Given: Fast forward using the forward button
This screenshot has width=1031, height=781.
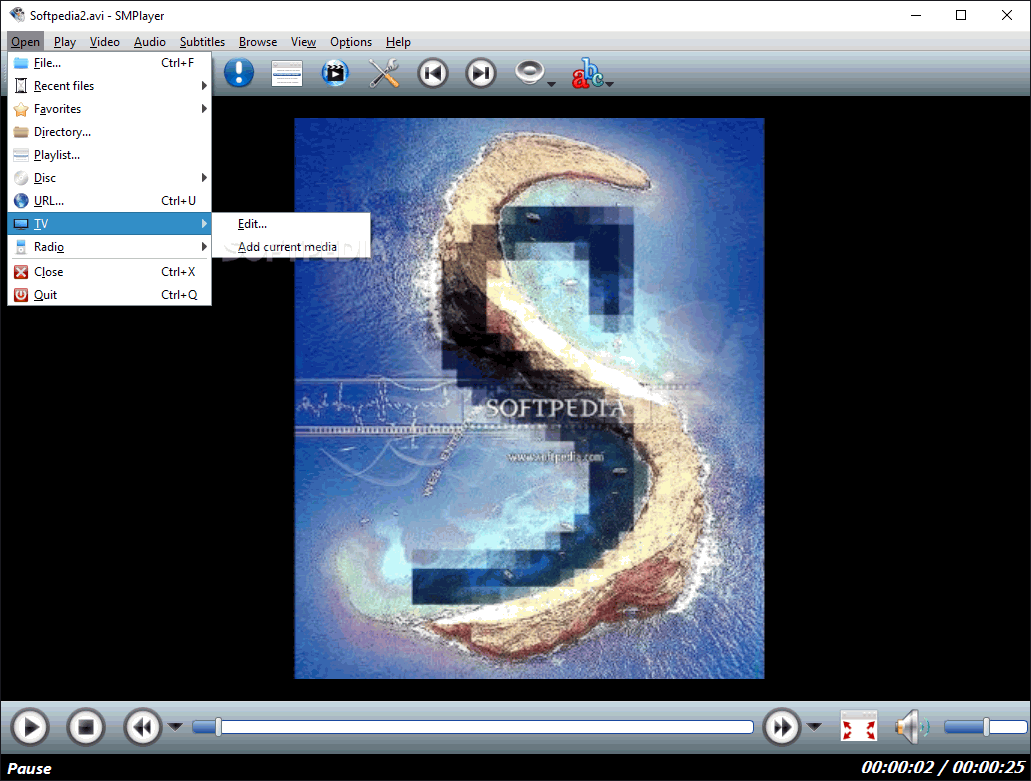Looking at the screenshot, I should (x=782, y=727).
